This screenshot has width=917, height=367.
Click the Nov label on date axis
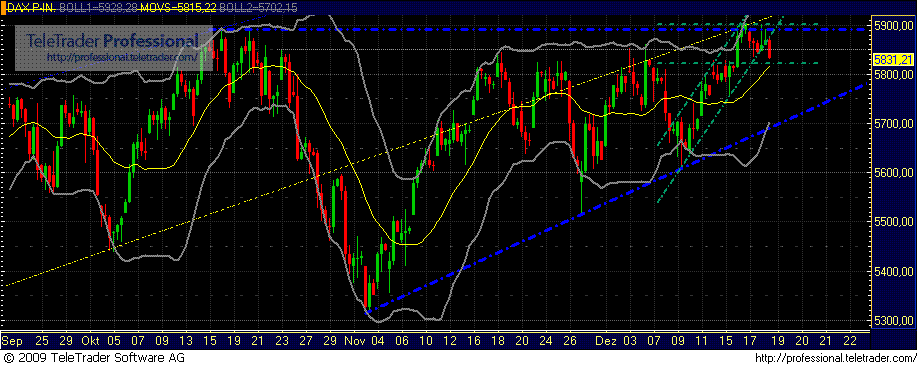click(x=354, y=340)
